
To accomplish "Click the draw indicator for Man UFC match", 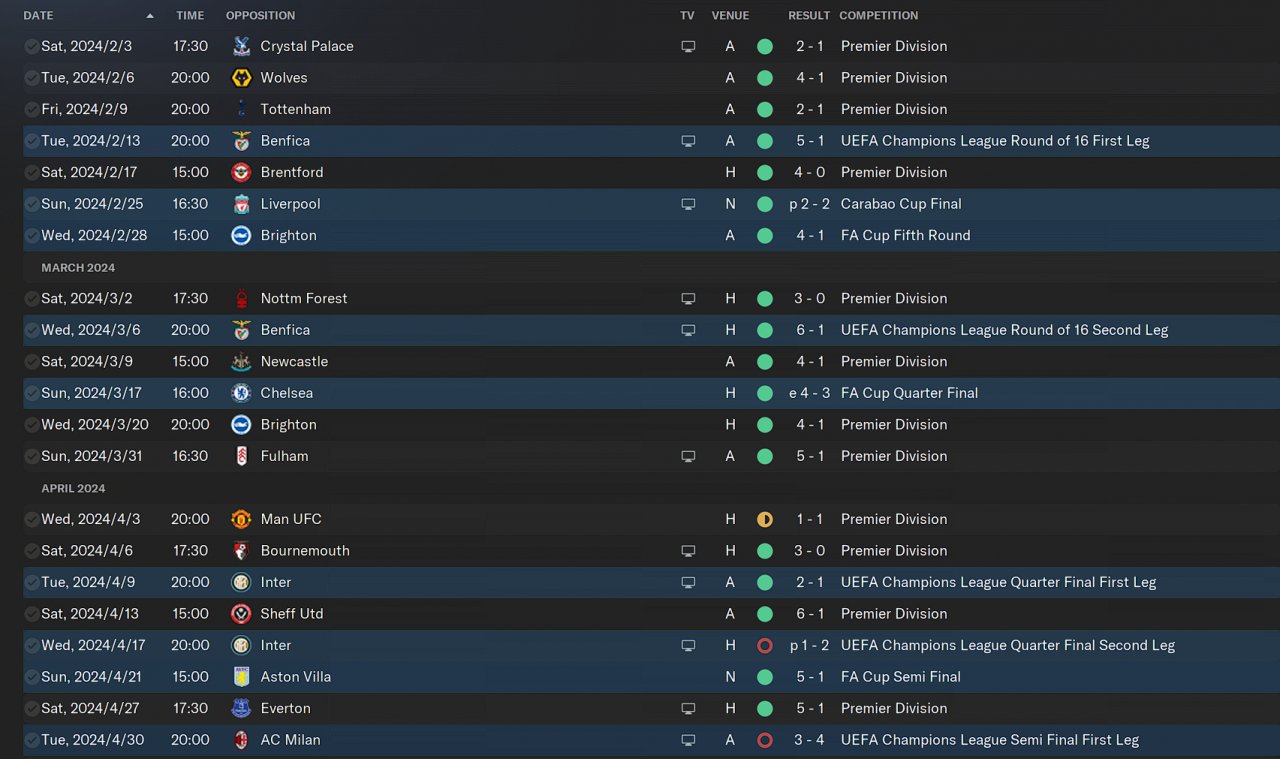I will pos(765,519).
